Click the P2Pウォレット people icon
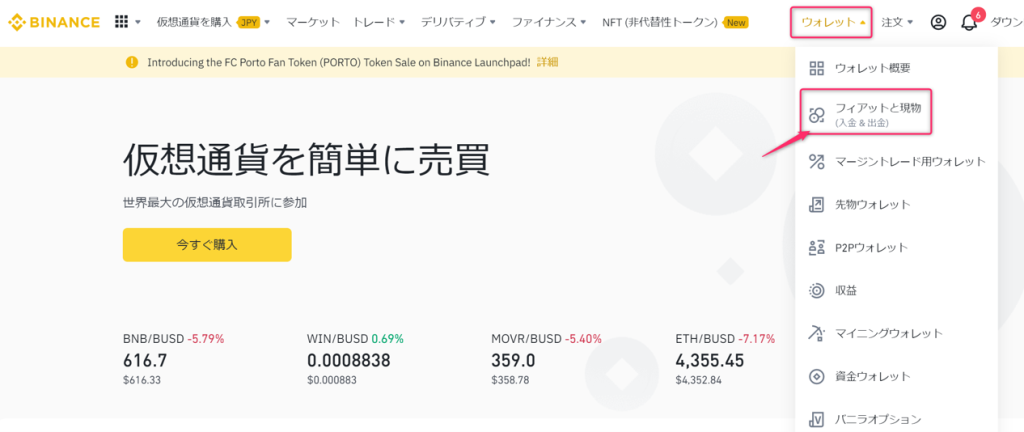1024x432 pixels. point(816,247)
